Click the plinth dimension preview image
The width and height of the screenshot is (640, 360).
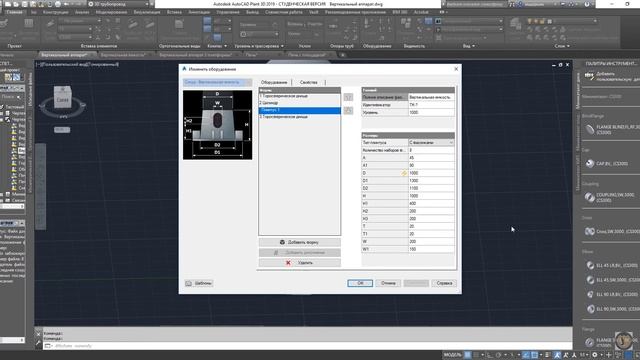tap(218, 125)
